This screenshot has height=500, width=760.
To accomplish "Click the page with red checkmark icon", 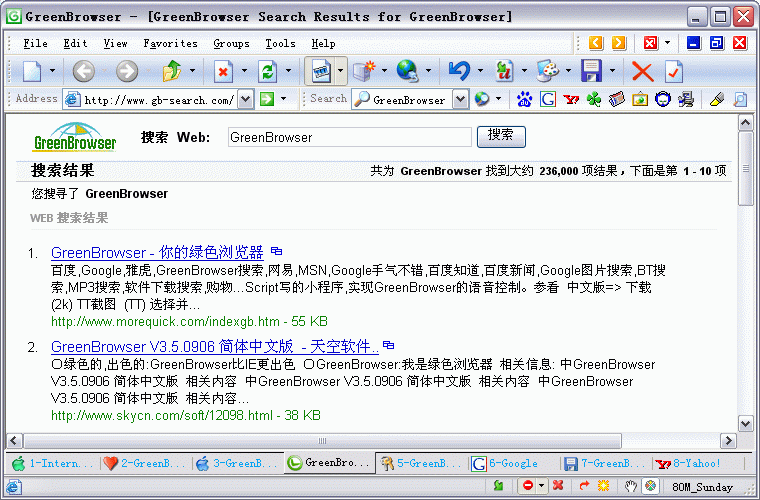I will [674, 72].
